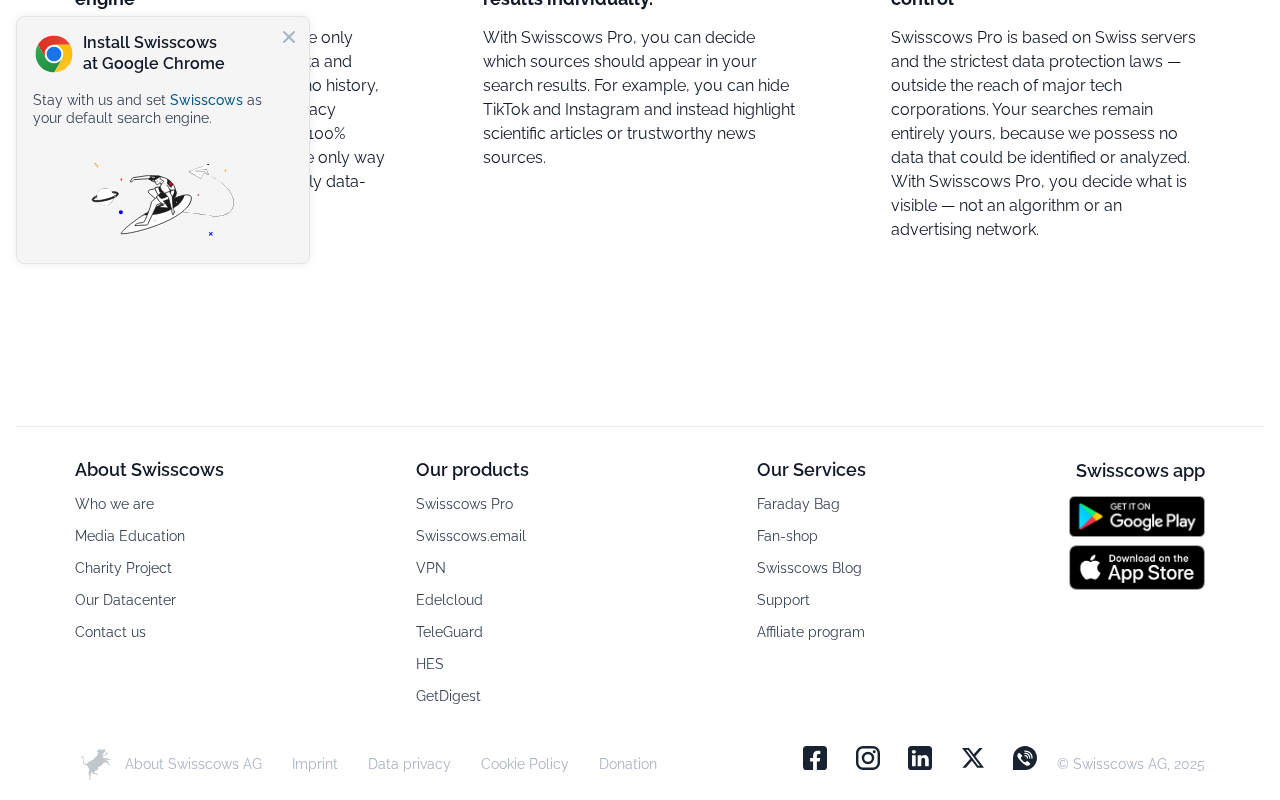Close the Install Swisscows popup
Screen dimensions: 1280x800
289,37
